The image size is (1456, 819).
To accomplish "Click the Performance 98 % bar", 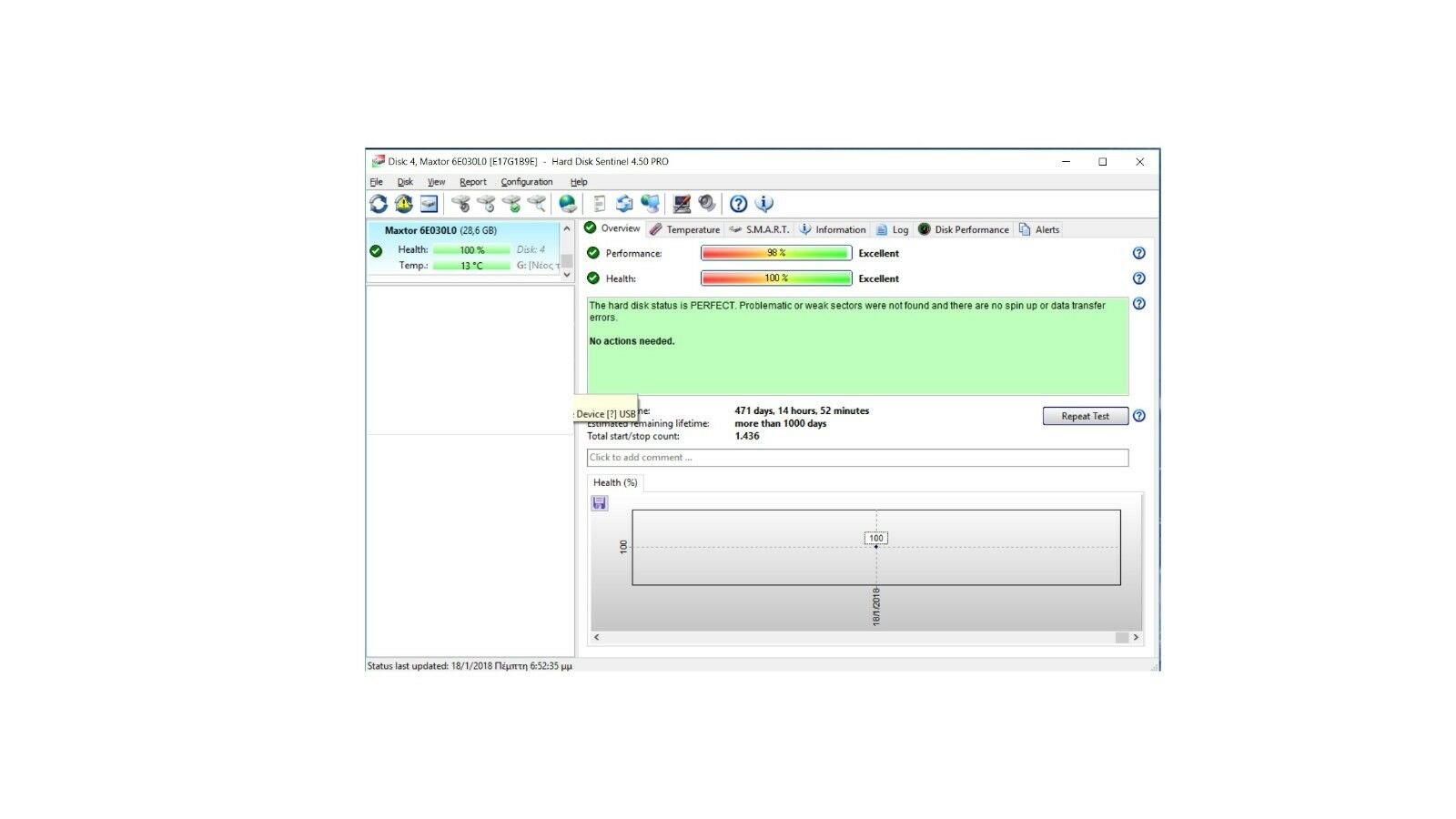I will tap(776, 253).
